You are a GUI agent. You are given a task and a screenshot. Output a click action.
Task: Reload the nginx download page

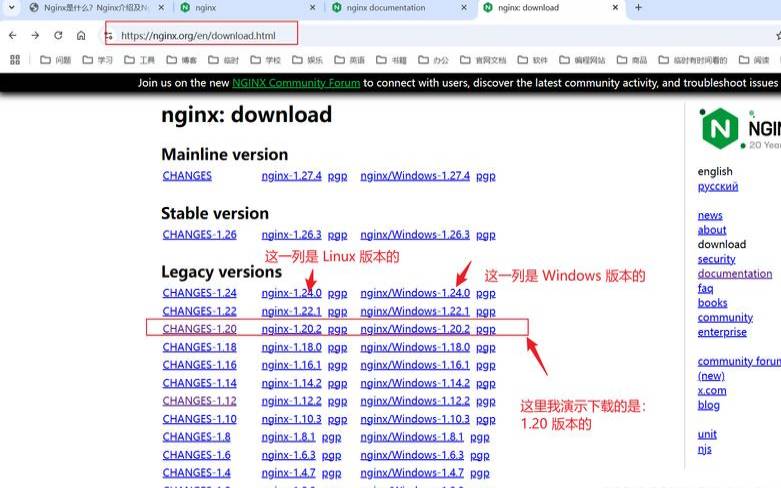coord(58,35)
